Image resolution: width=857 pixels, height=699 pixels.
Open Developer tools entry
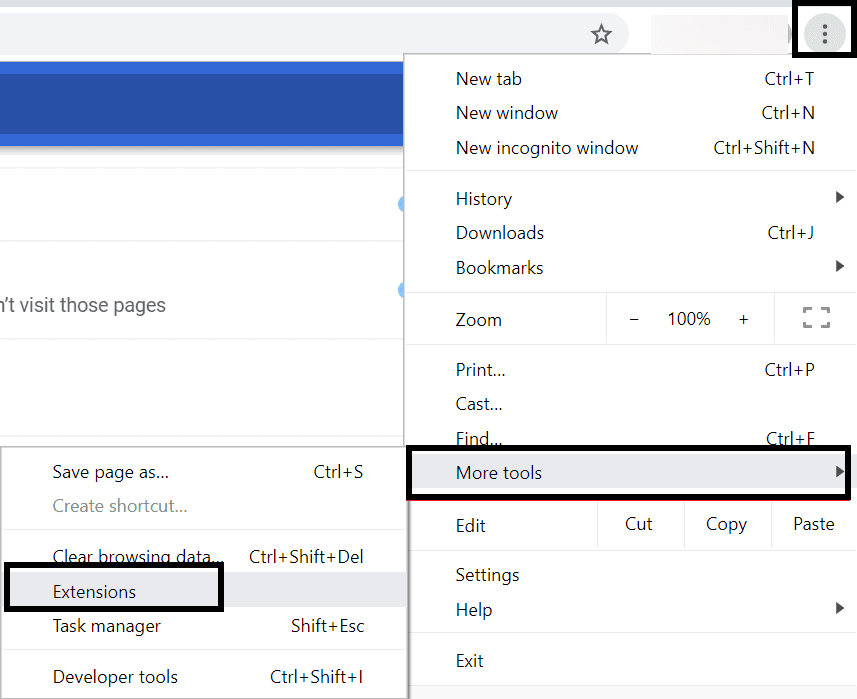pyautogui.click(x=204, y=677)
